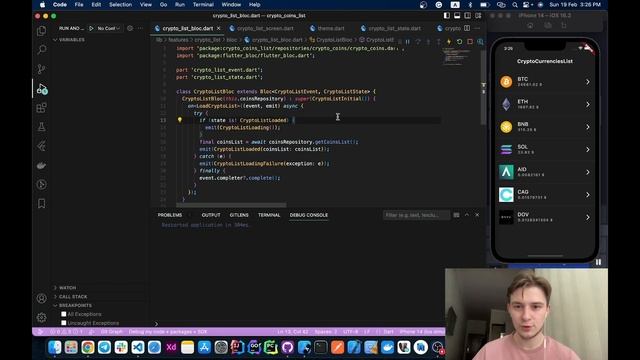This screenshot has height=360, width=640.
Task: Open Adobe XD from the Dock
Action: click(171, 347)
